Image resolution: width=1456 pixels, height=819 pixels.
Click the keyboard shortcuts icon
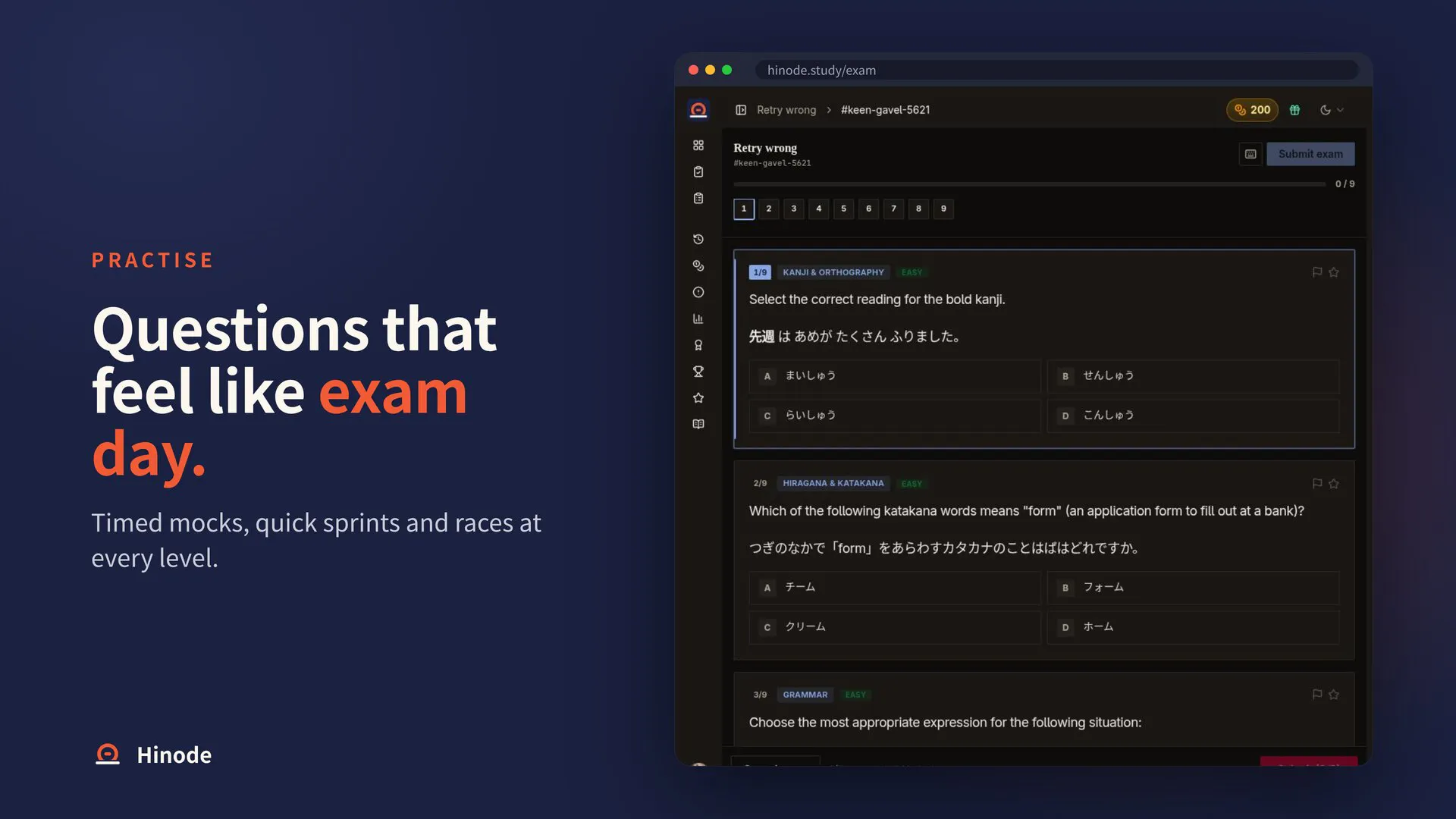(x=1250, y=154)
